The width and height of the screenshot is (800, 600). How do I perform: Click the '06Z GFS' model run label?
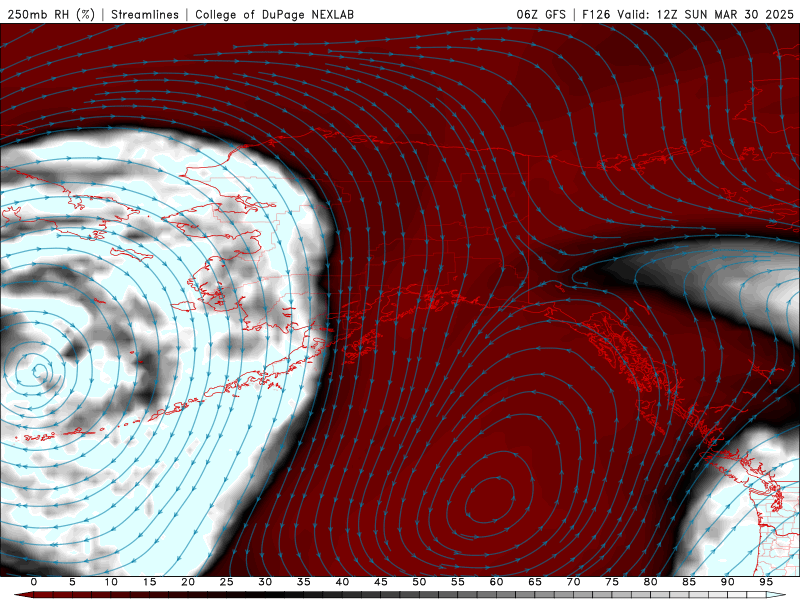click(x=541, y=14)
